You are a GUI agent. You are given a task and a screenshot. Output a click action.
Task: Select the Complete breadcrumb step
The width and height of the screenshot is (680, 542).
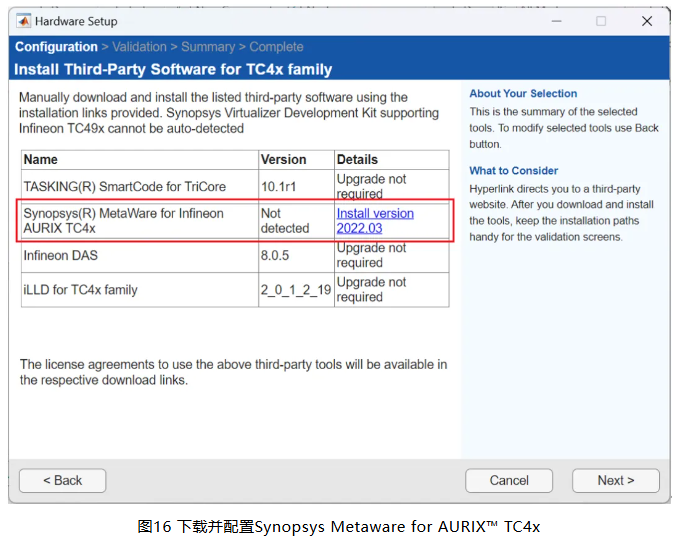click(x=276, y=46)
